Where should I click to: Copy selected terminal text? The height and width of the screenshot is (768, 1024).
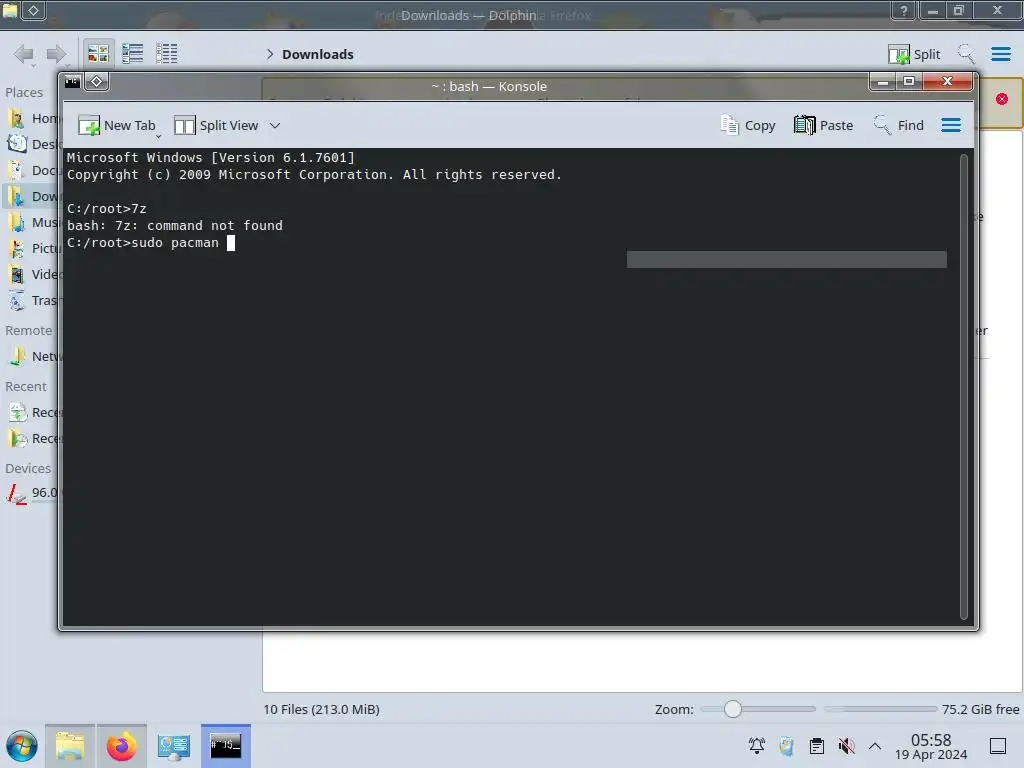748,125
